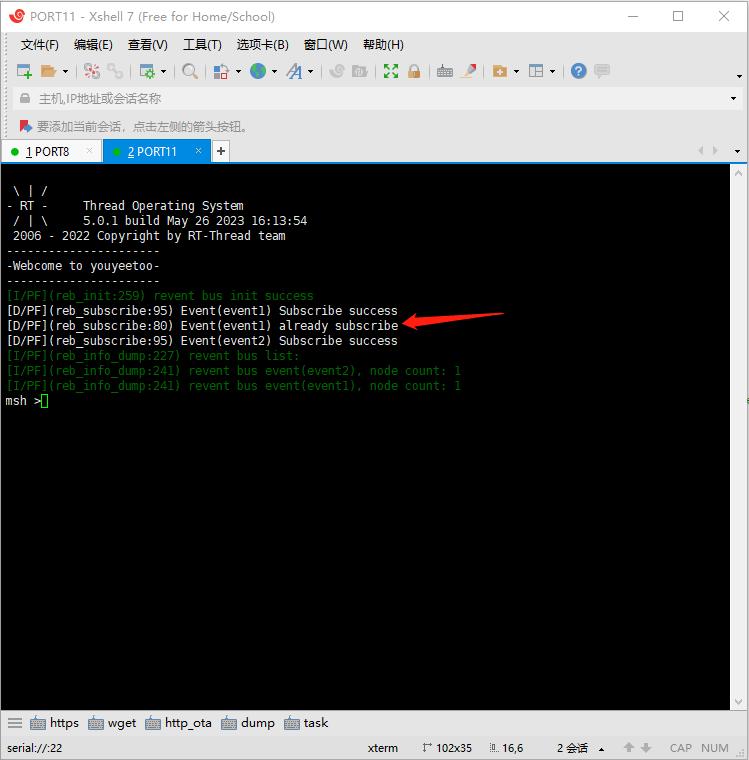Open the quick command bar hamburger menu
This screenshot has height=760, width=749.
pos(15,724)
